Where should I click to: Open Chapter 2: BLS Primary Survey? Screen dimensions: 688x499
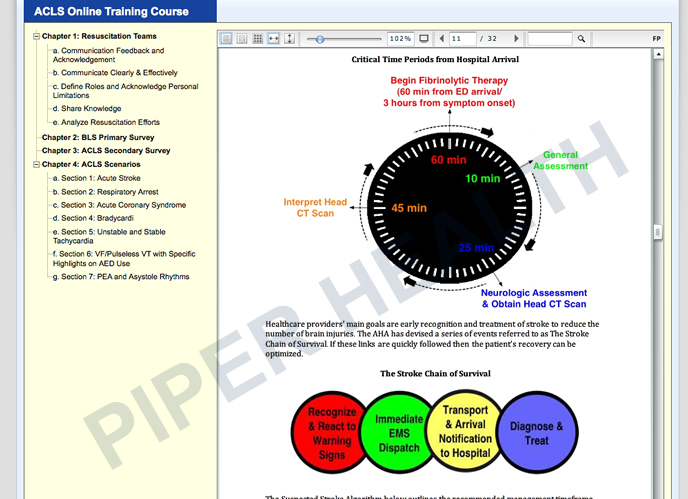coord(98,137)
